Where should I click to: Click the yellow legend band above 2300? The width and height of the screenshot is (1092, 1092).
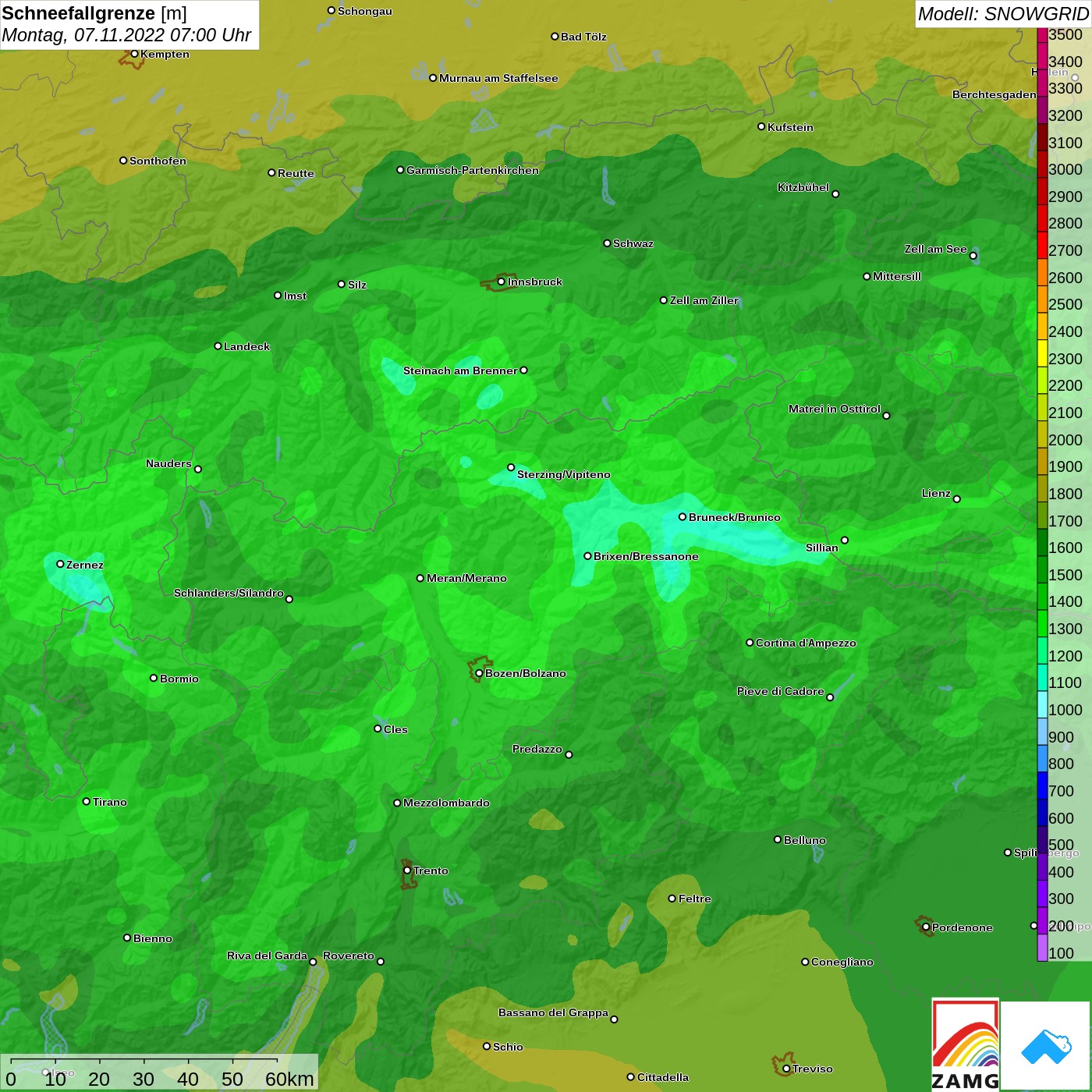tap(1042, 353)
